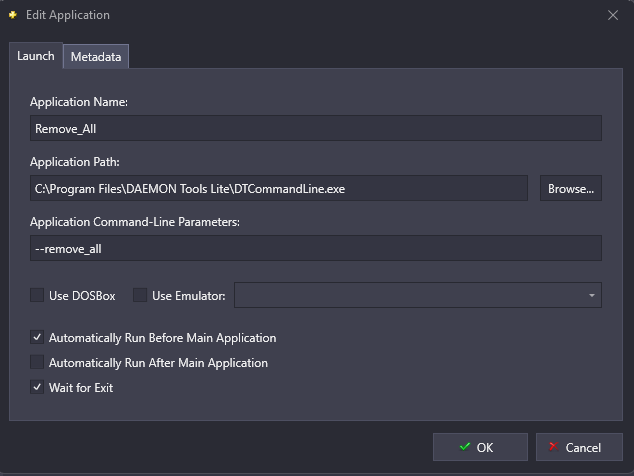The height and width of the screenshot is (476, 634).
Task: Uncheck Automatically Run Before Main Application
Action: click(x=37, y=337)
